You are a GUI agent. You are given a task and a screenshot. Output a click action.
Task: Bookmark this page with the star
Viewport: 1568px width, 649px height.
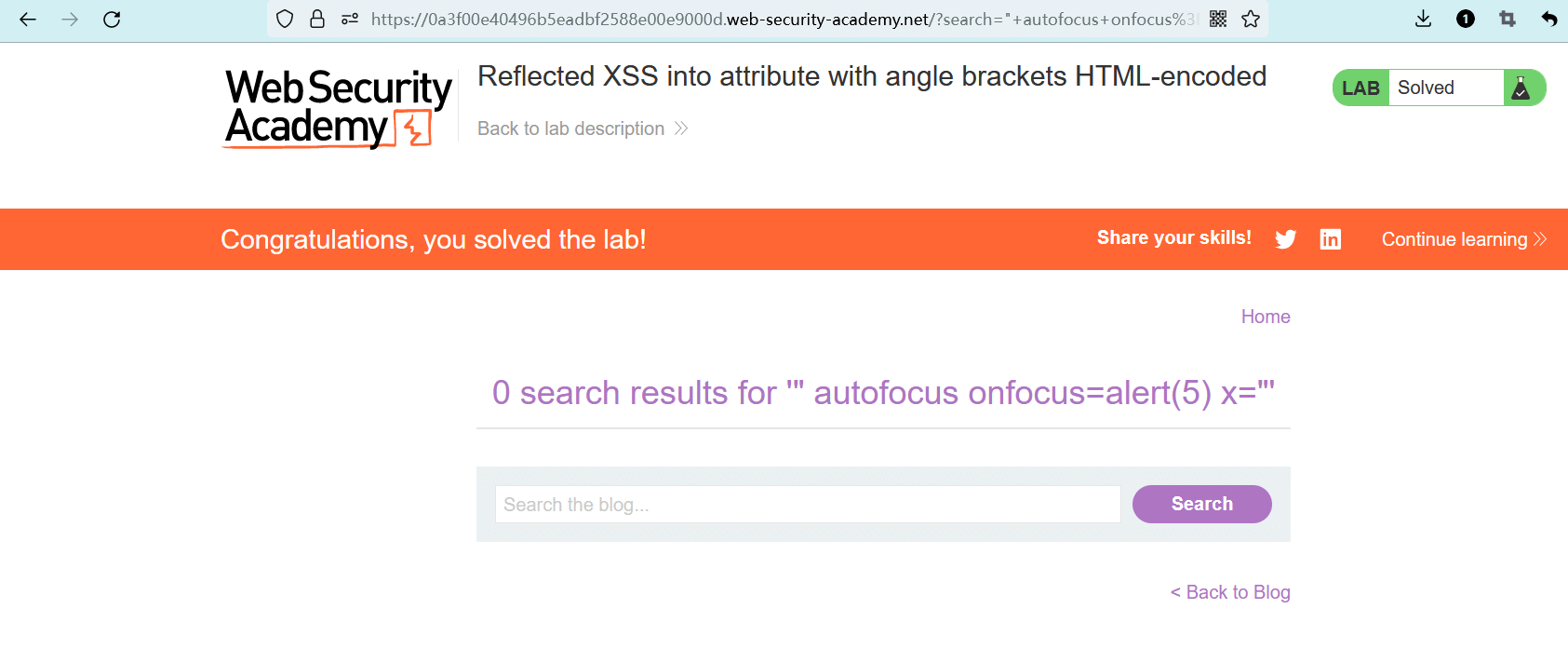coord(1251,19)
